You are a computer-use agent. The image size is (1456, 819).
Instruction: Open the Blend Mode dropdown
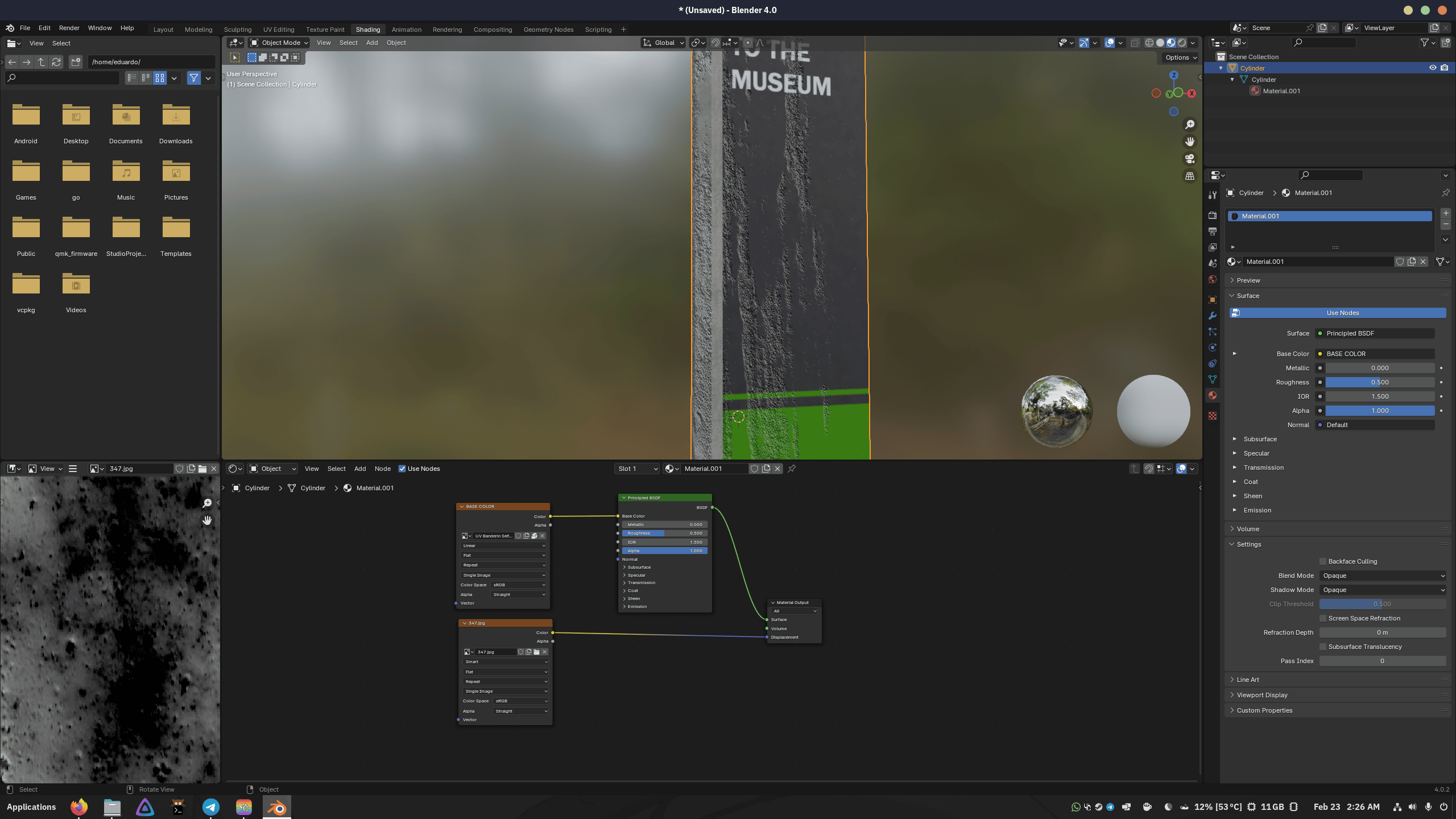pyautogui.click(x=1383, y=576)
